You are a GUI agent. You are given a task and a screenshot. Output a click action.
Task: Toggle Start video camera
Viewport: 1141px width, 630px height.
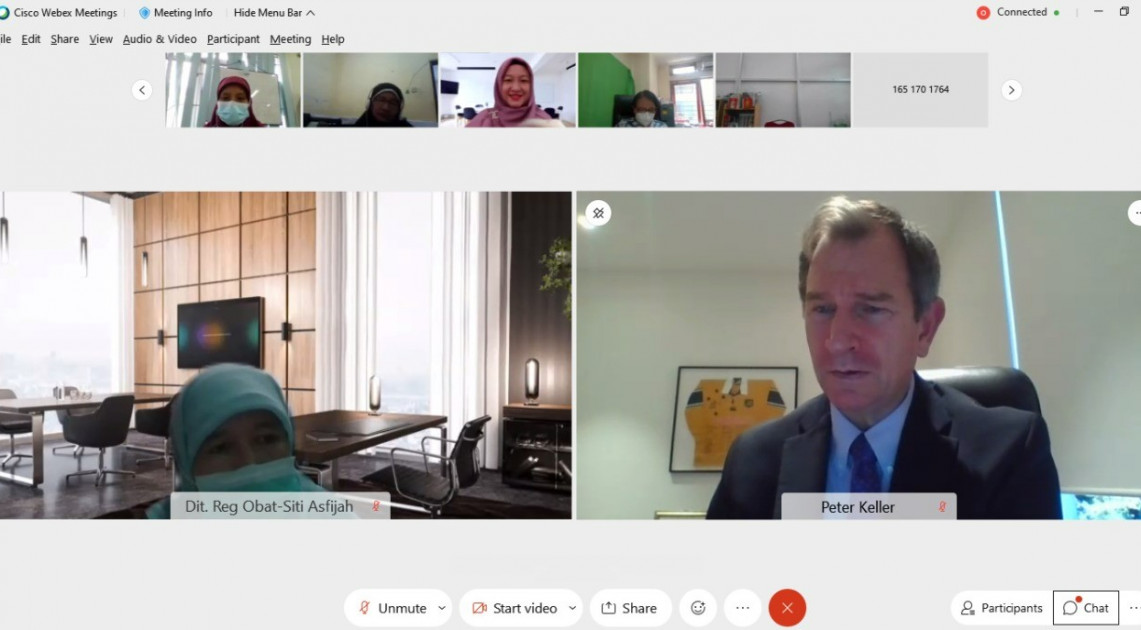[514, 608]
